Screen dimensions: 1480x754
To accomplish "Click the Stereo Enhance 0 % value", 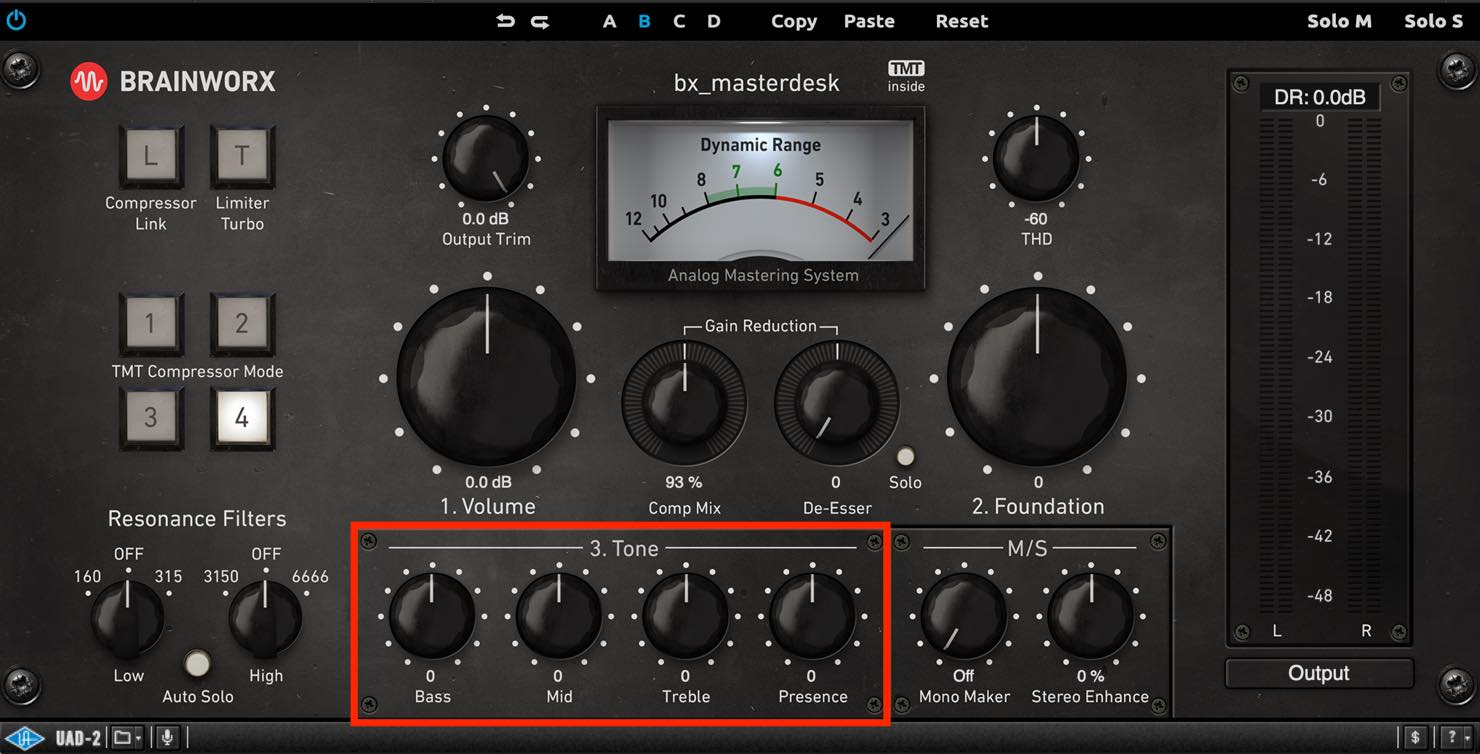I will [x=1090, y=676].
